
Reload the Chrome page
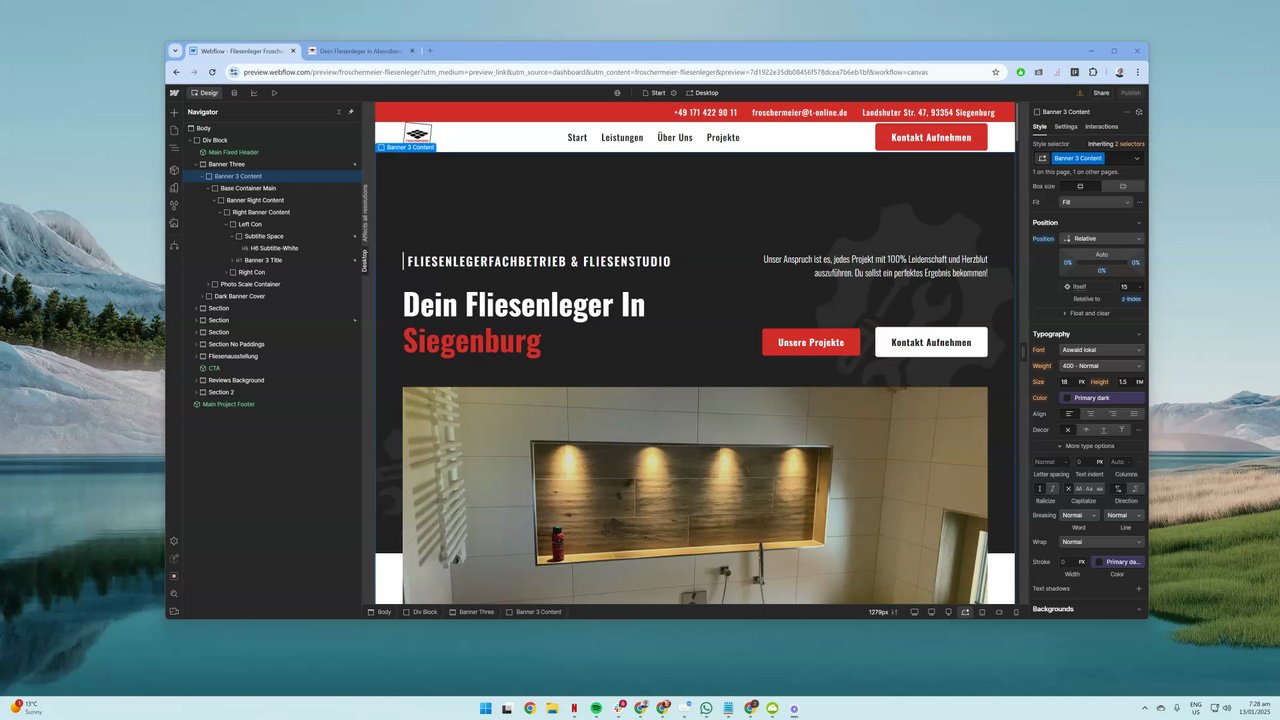[x=212, y=72]
